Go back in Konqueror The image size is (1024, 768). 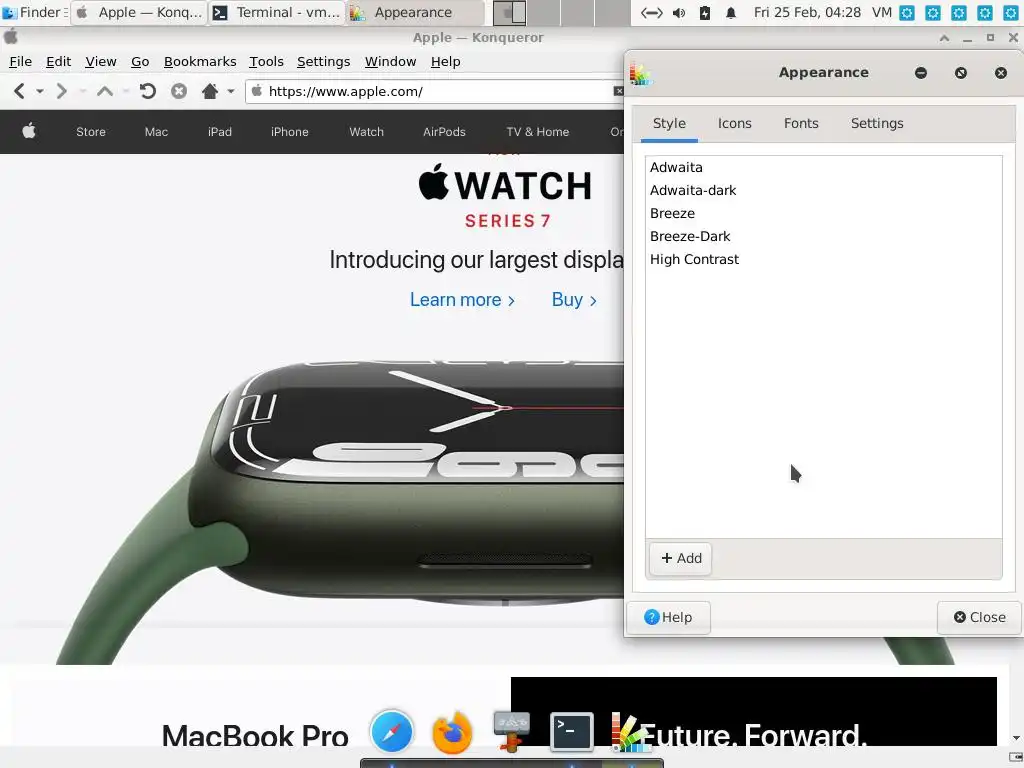click(20, 91)
